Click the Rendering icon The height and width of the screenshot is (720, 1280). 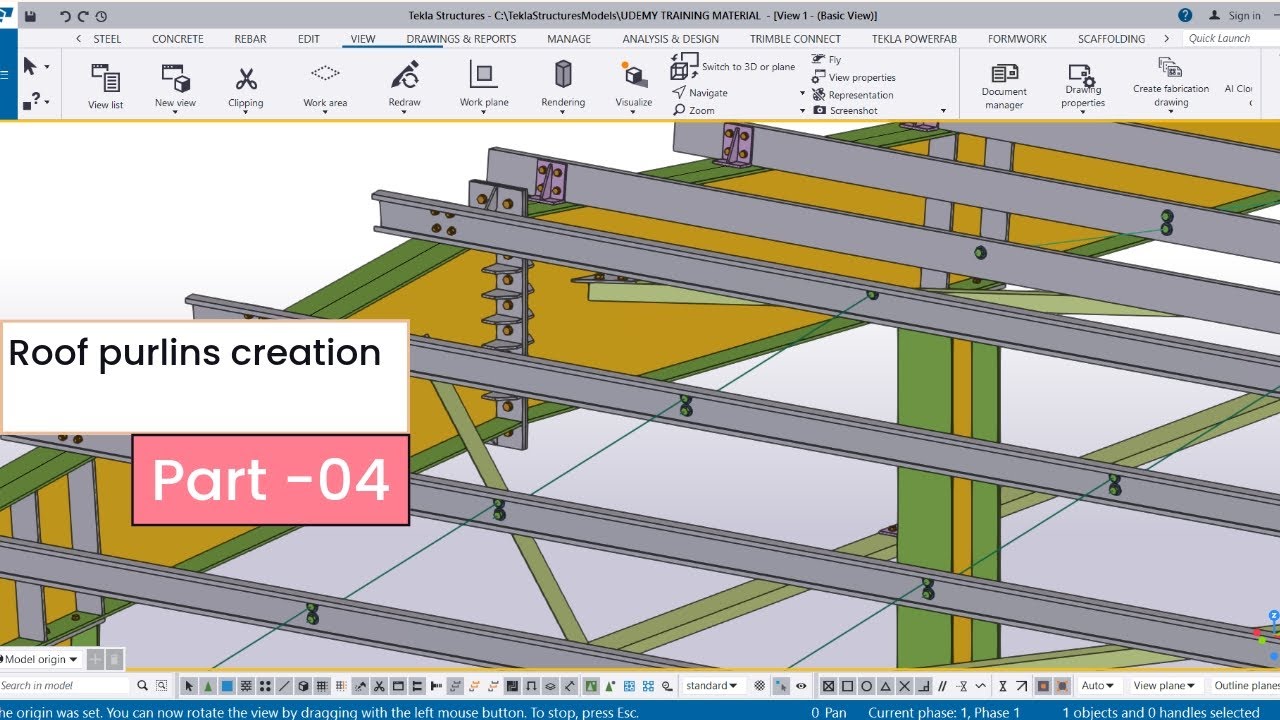563,76
